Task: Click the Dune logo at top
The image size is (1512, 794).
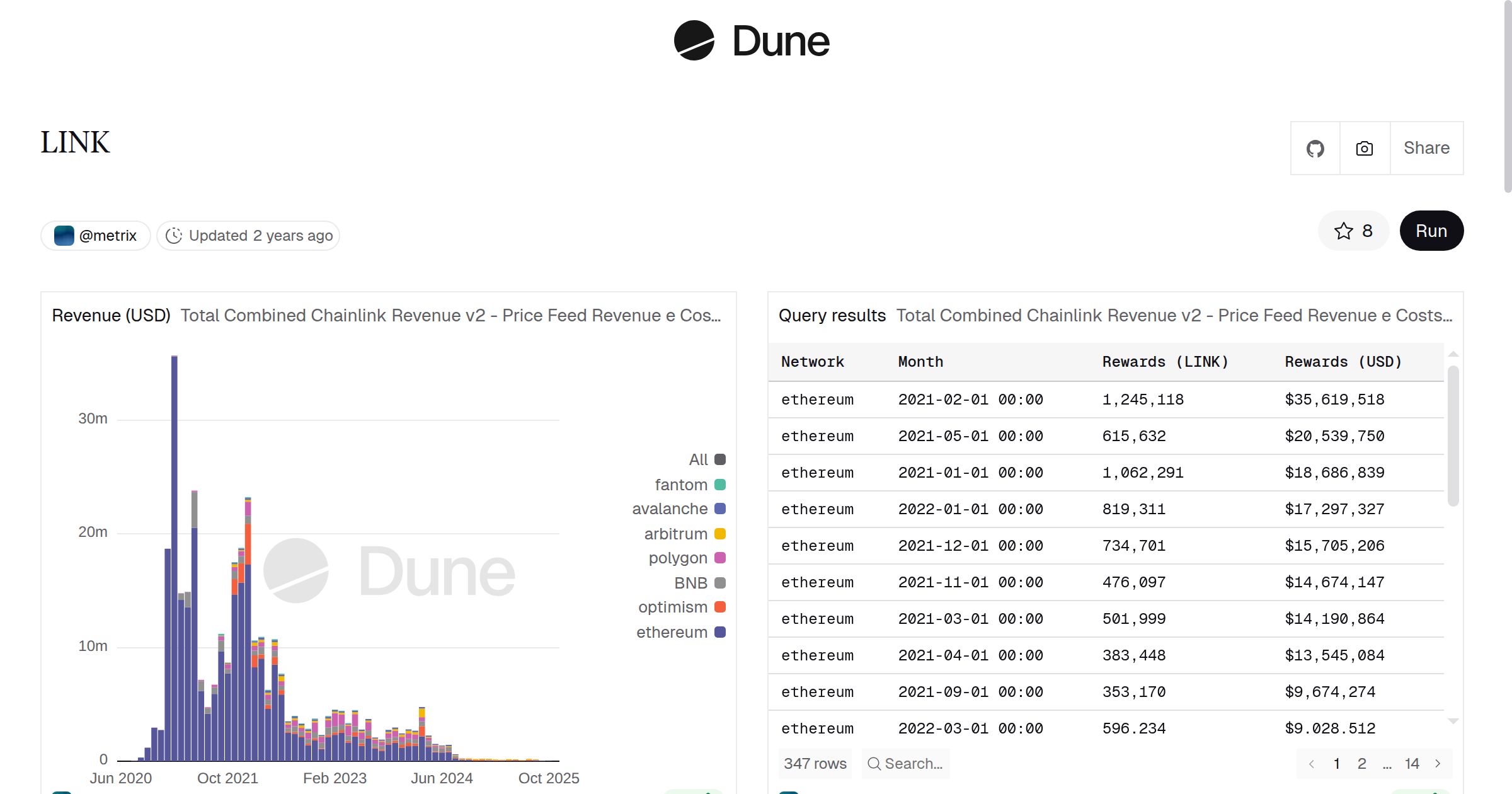Action: [751, 41]
